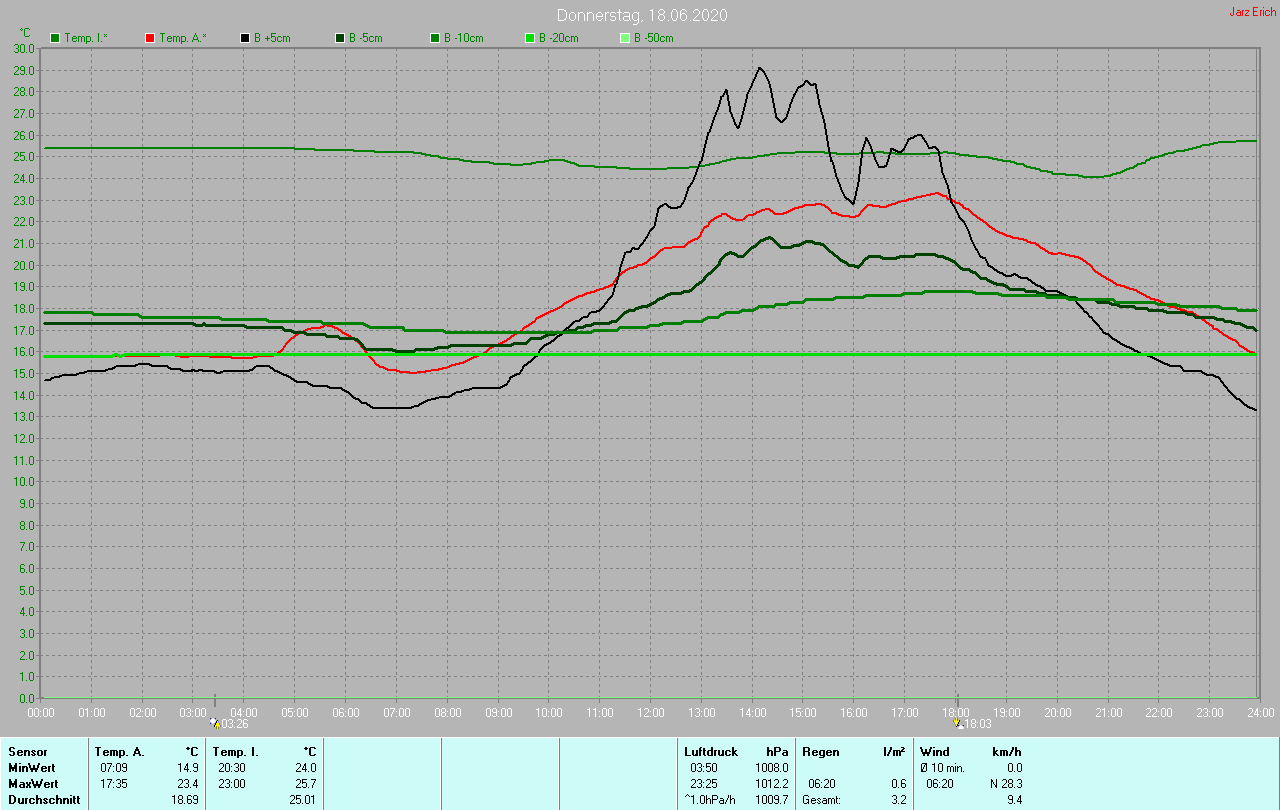1280x810 pixels.
Task: Click the 'B -20cm' legend label
Action: (x=559, y=38)
